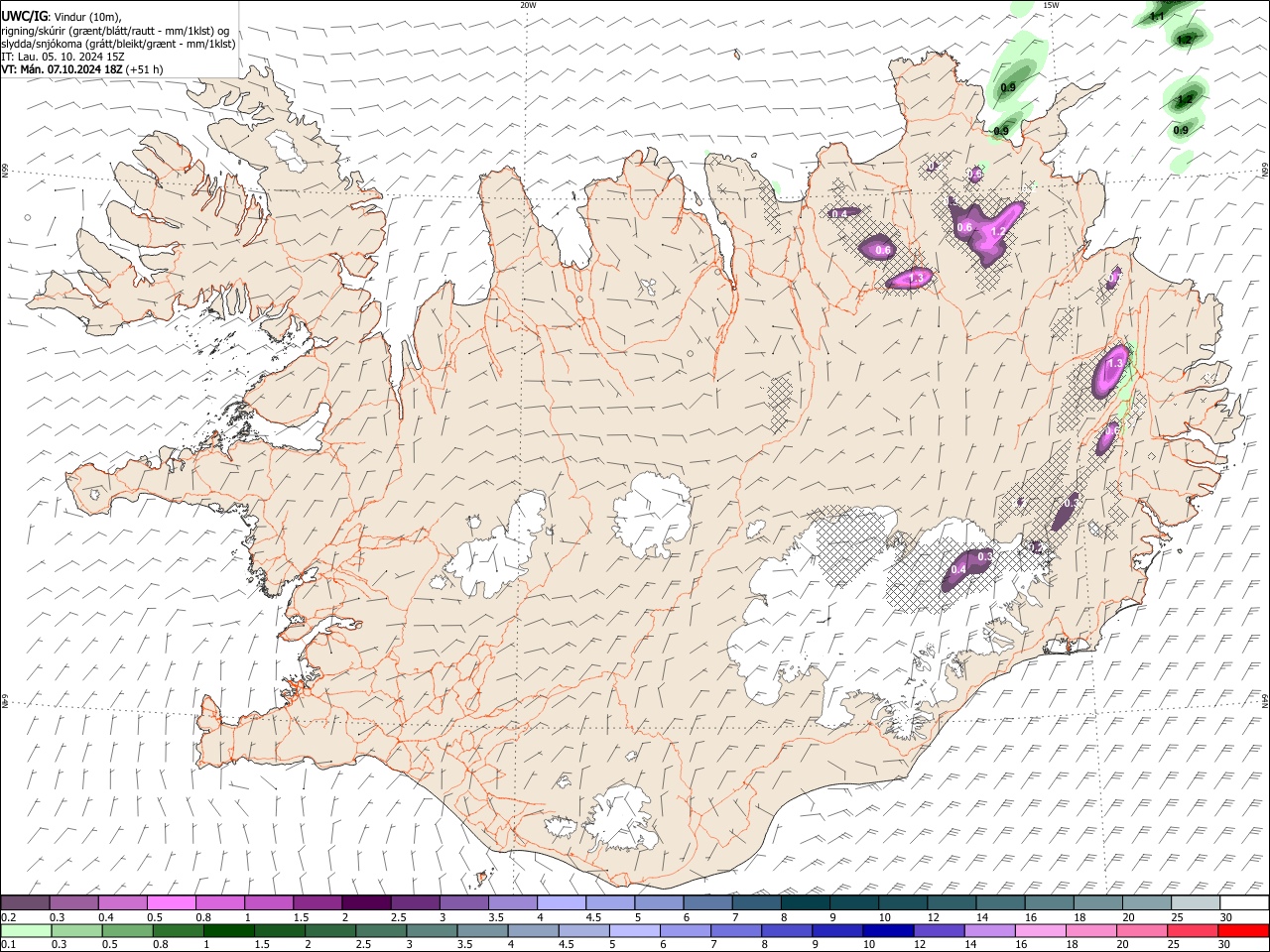Pick top-row white swatch labeled 30
Image resolution: width=1270 pixels, height=952 pixels.
point(1244,902)
